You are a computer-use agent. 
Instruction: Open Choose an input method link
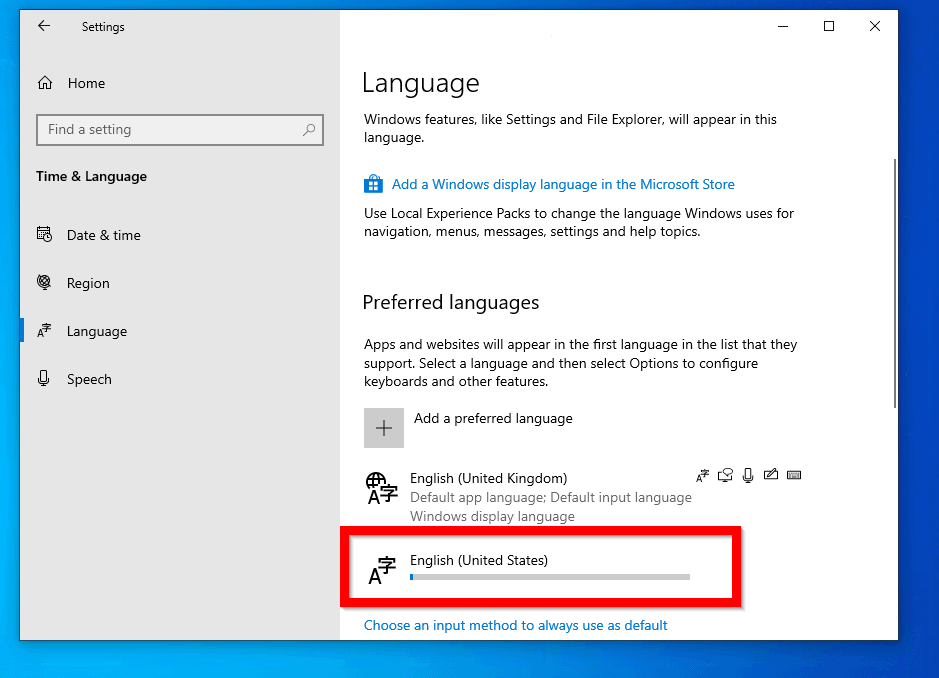tap(515, 625)
